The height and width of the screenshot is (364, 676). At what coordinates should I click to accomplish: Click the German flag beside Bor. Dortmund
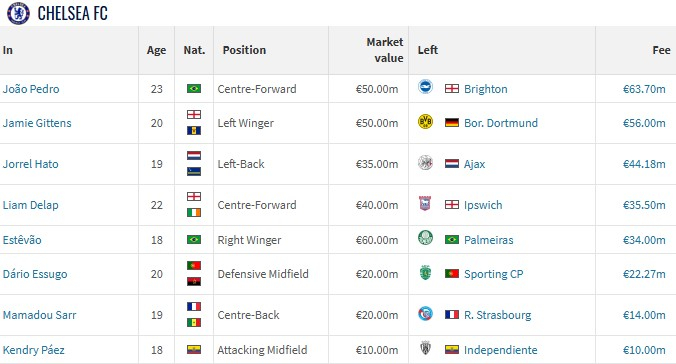pos(451,123)
